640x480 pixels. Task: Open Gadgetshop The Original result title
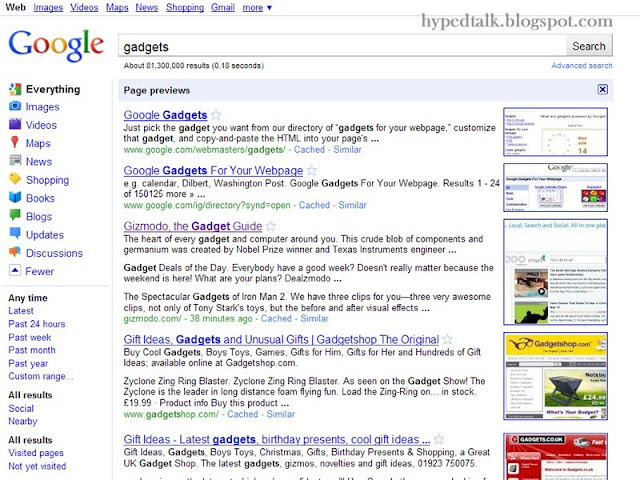point(281,339)
